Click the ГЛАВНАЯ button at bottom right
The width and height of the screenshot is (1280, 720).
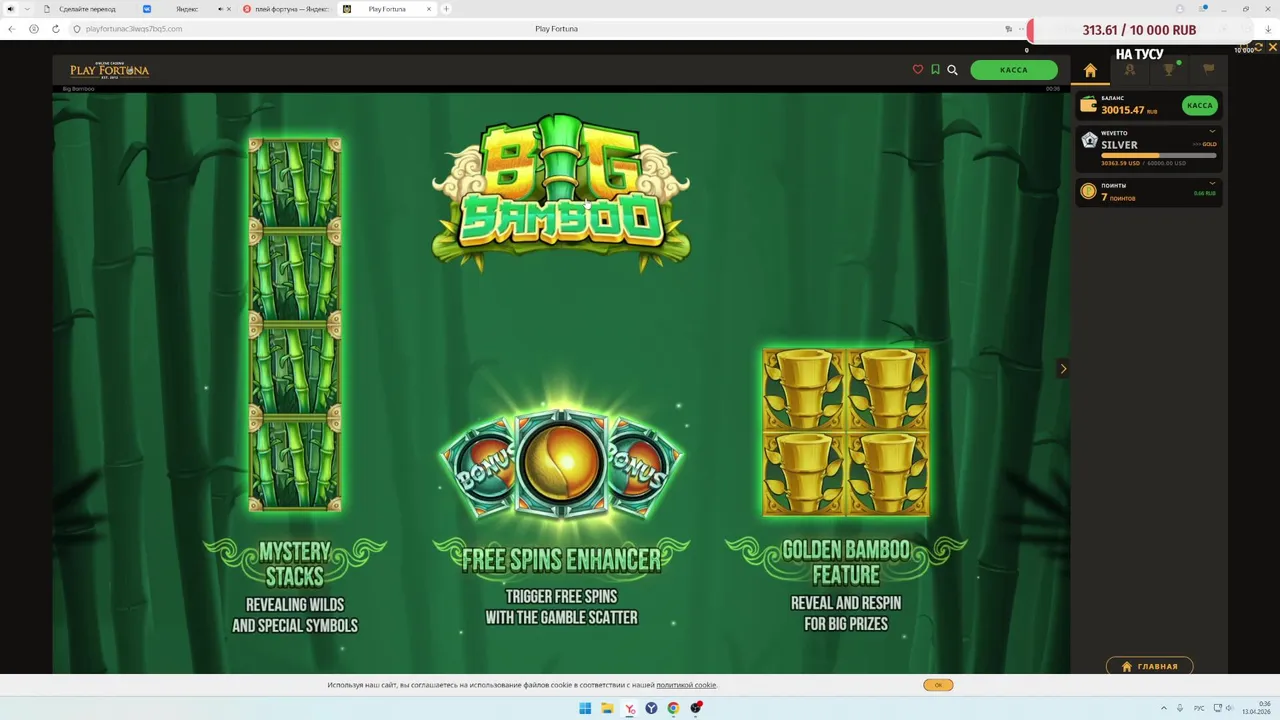coord(1149,666)
